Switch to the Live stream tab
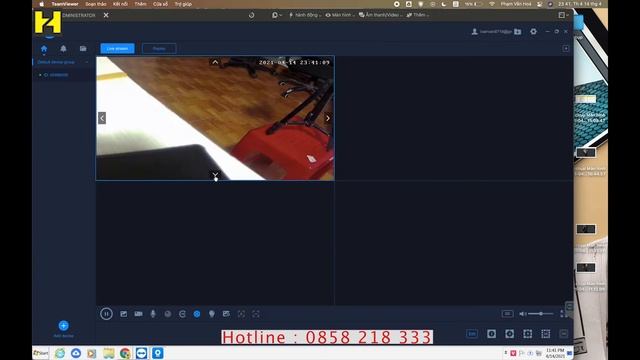The height and width of the screenshot is (360, 640). (118, 49)
